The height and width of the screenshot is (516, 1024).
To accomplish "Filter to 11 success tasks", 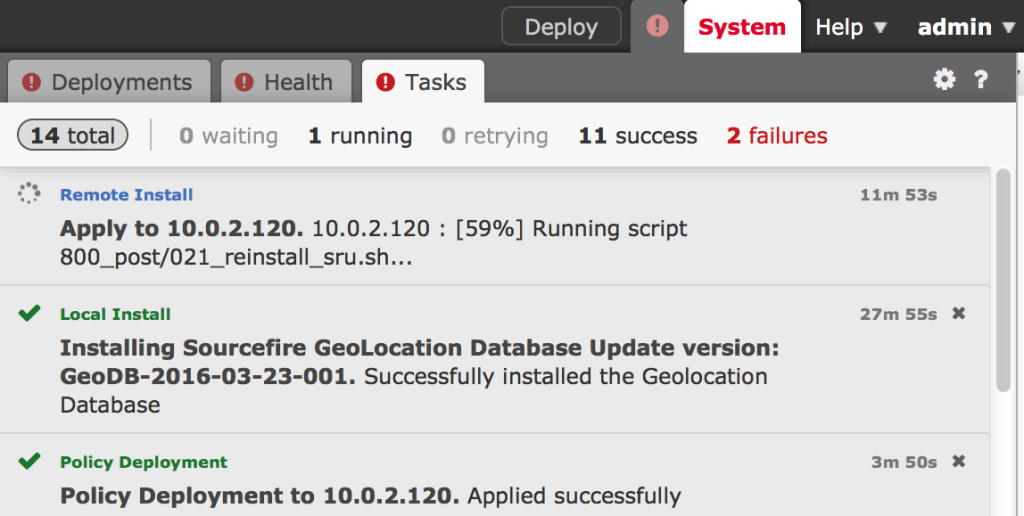I will 638,136.
